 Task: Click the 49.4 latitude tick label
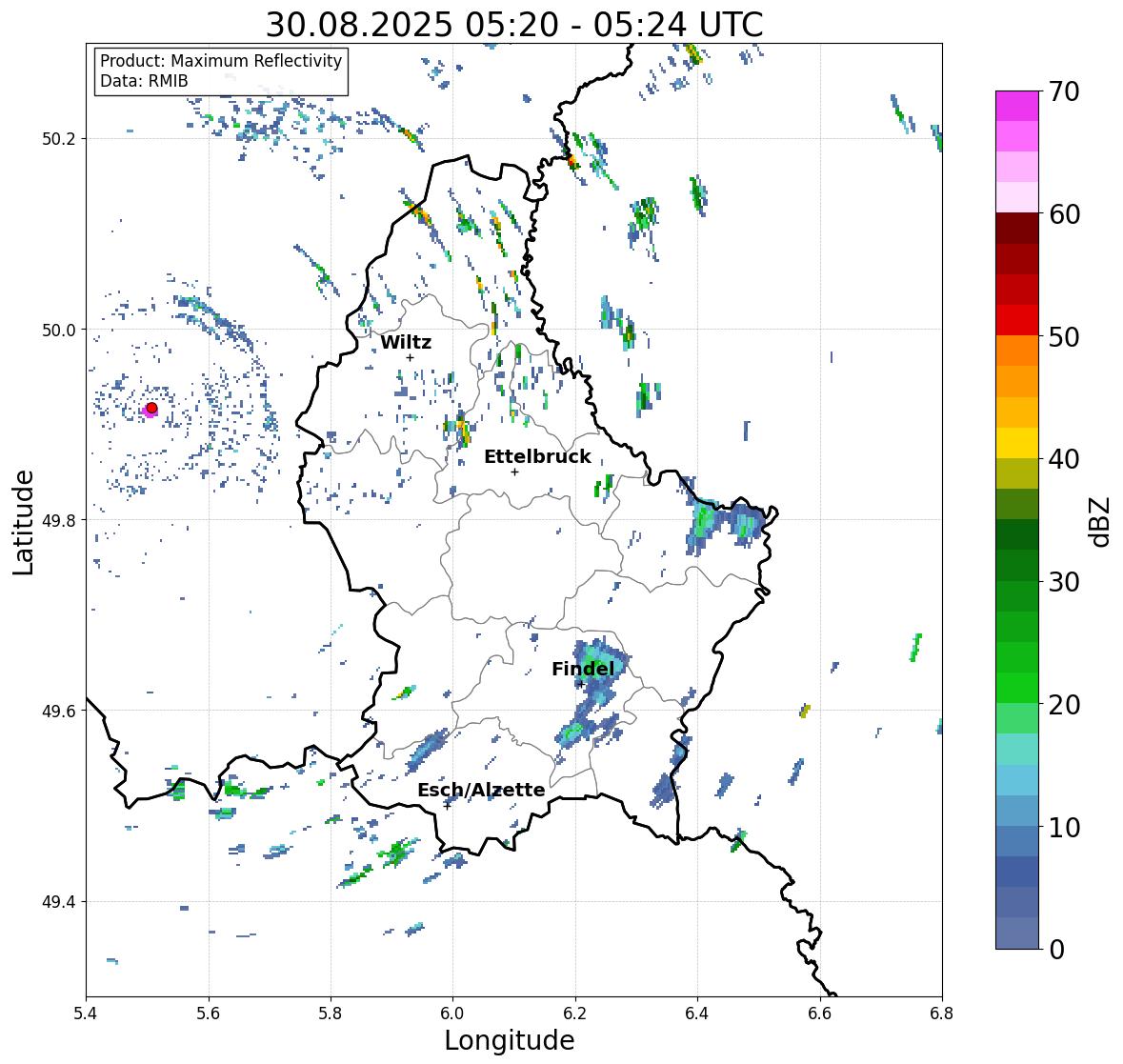point(59,901)
